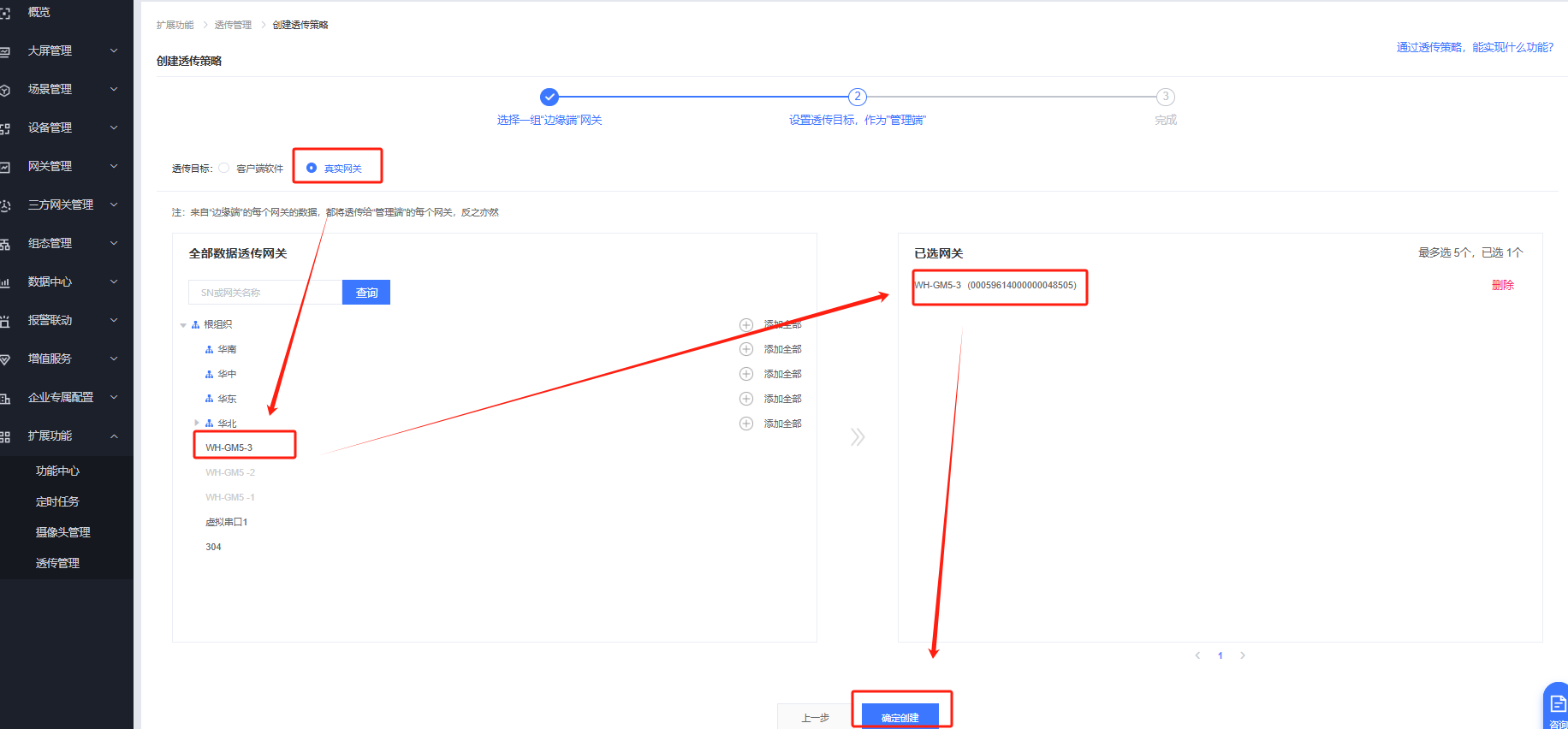
Task: Expand the 场景管理 sidebar chevron
Action: coord(114,89)
